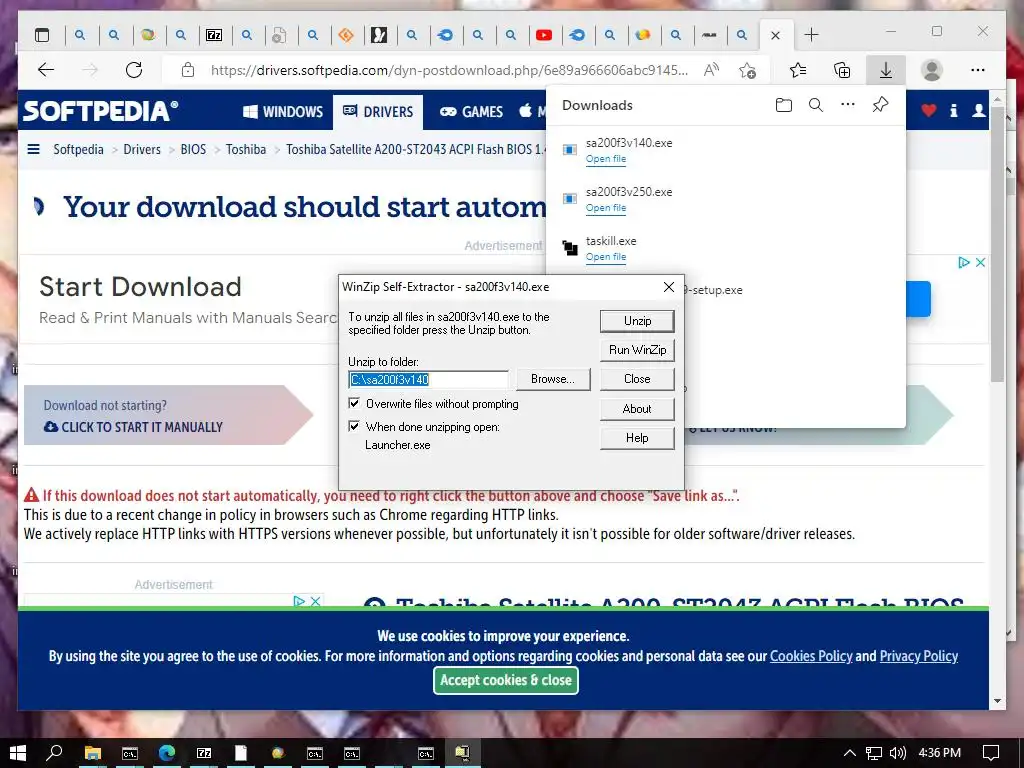Click Browse... to choose unzip folder

tap(552, 379)
